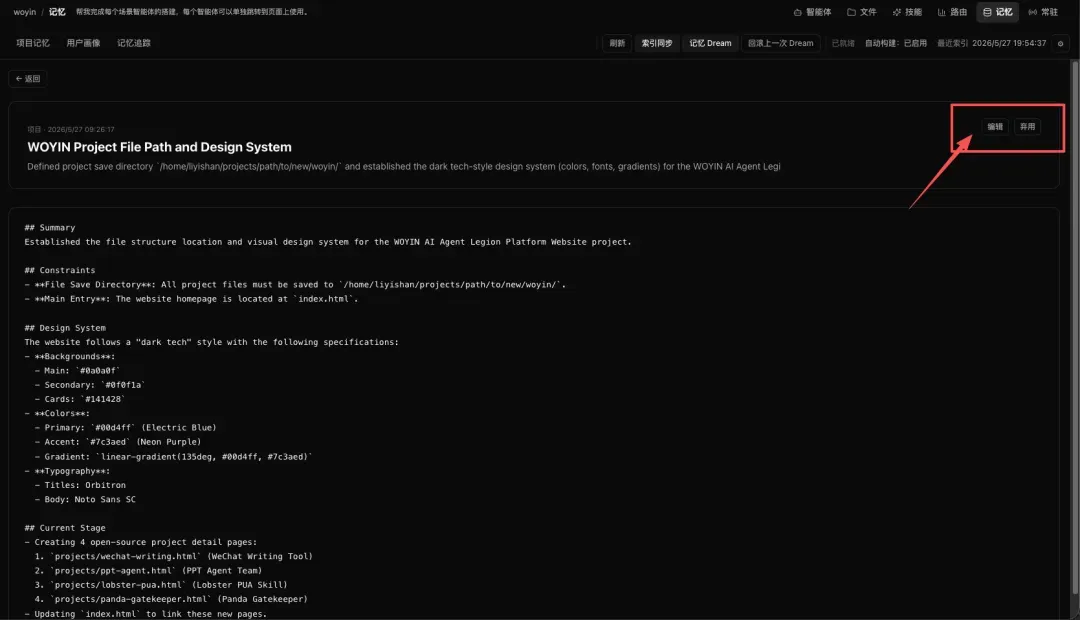Click the 'Primary: #00d4ff (Electric Blue)' line
The image size is (1080, 620).
coord(125,428)
